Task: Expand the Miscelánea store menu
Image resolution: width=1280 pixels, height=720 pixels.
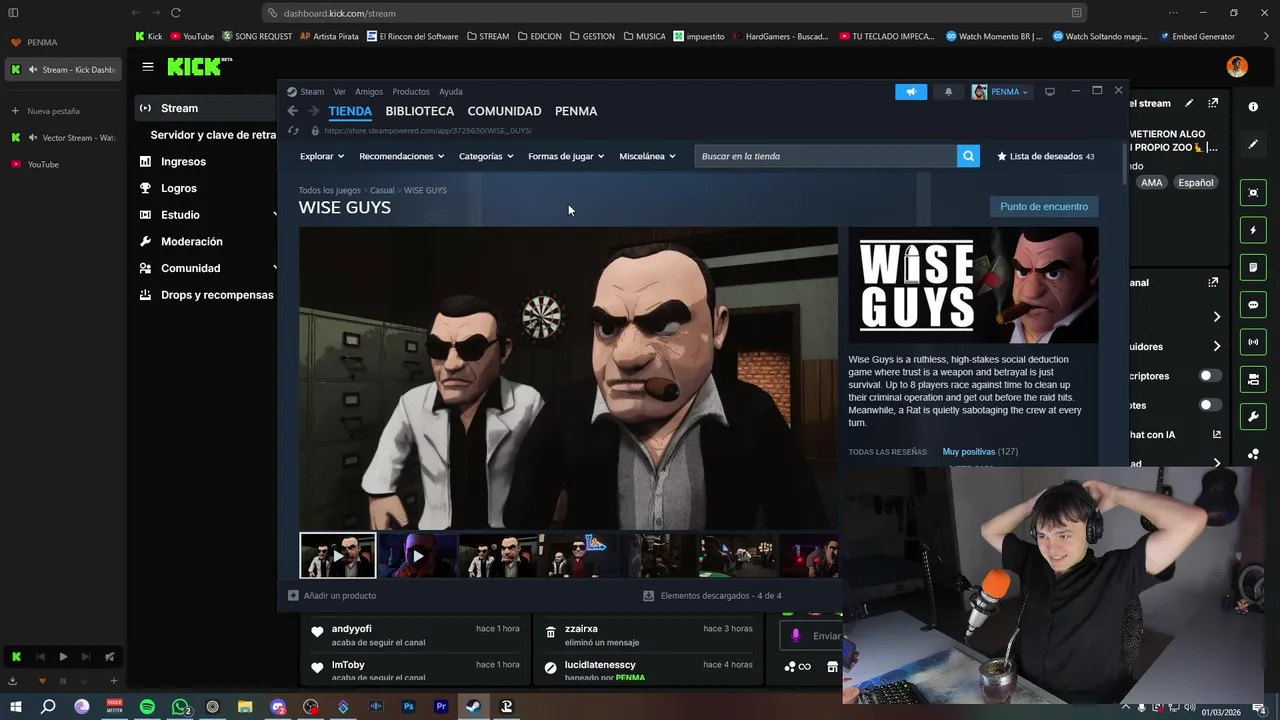Action: (x=647, y=156)
